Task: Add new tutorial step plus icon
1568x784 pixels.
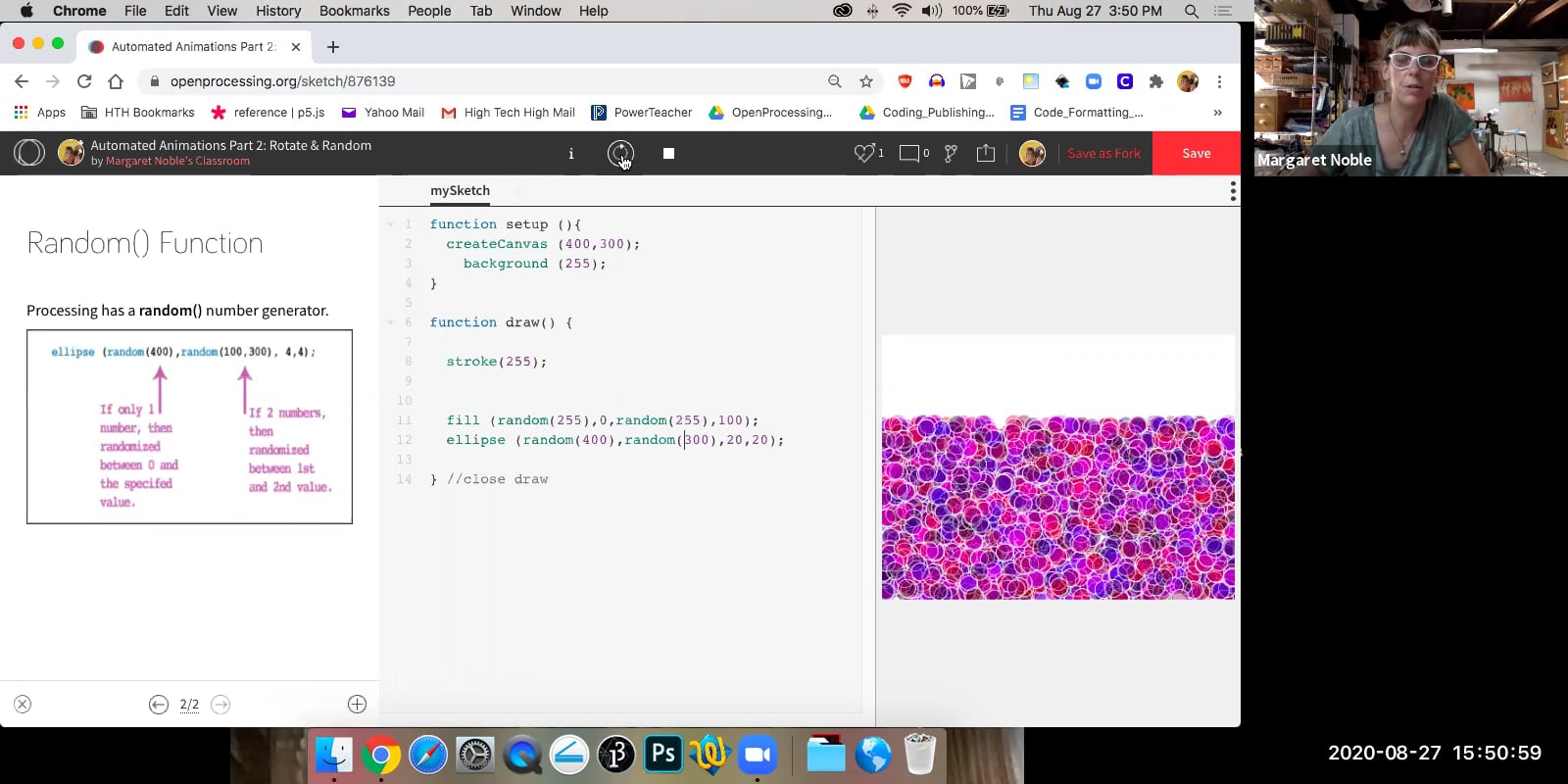Action: (x=357, y=705)
